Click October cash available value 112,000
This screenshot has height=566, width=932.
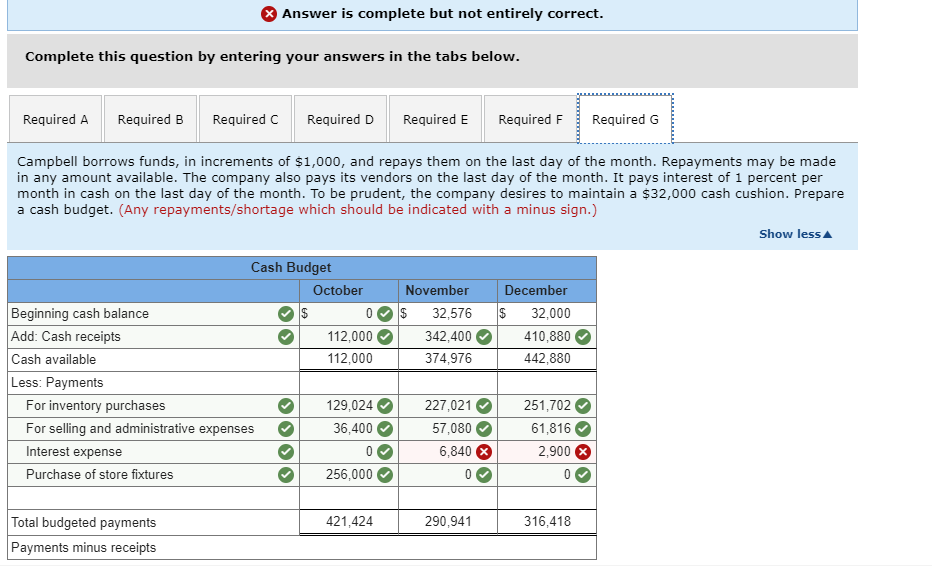350,359
